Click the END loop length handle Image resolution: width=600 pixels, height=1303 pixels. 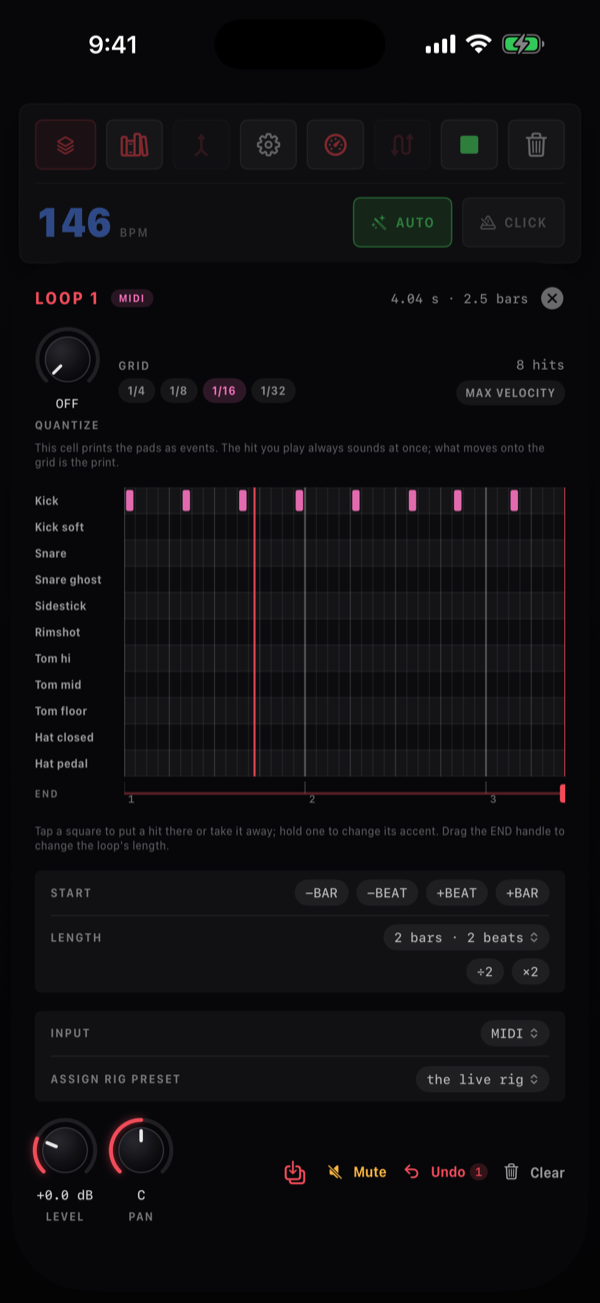562,793
